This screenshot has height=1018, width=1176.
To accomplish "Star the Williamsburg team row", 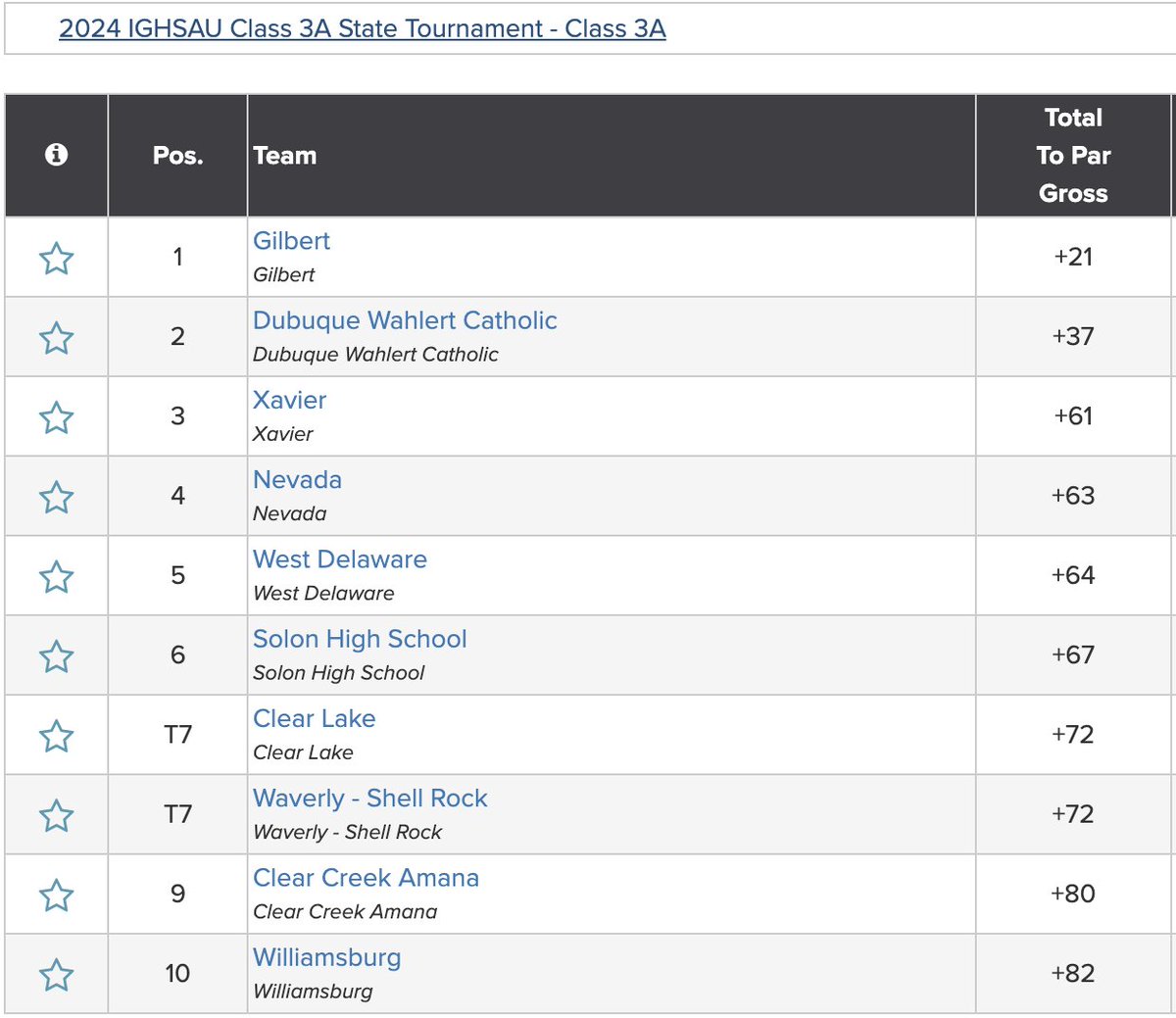I will click(56, 973).
